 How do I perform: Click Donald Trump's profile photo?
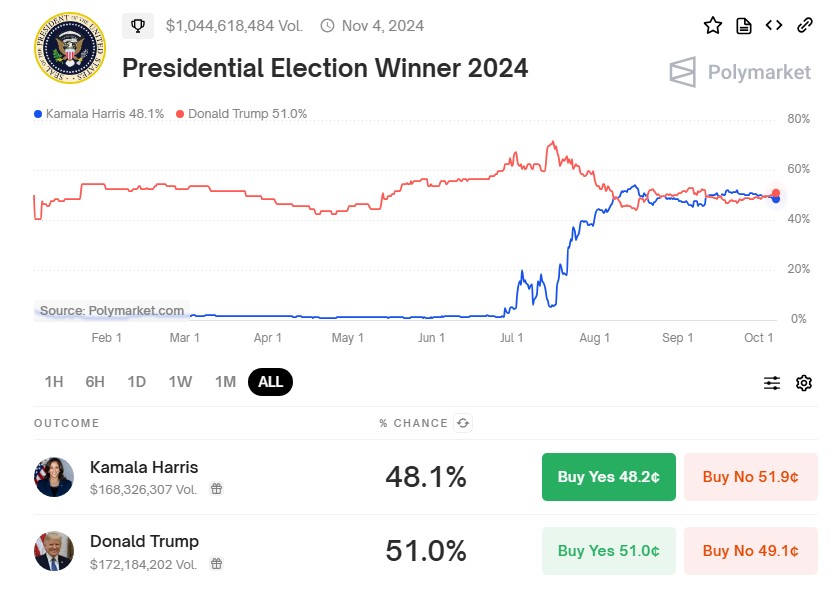(54, 551)
